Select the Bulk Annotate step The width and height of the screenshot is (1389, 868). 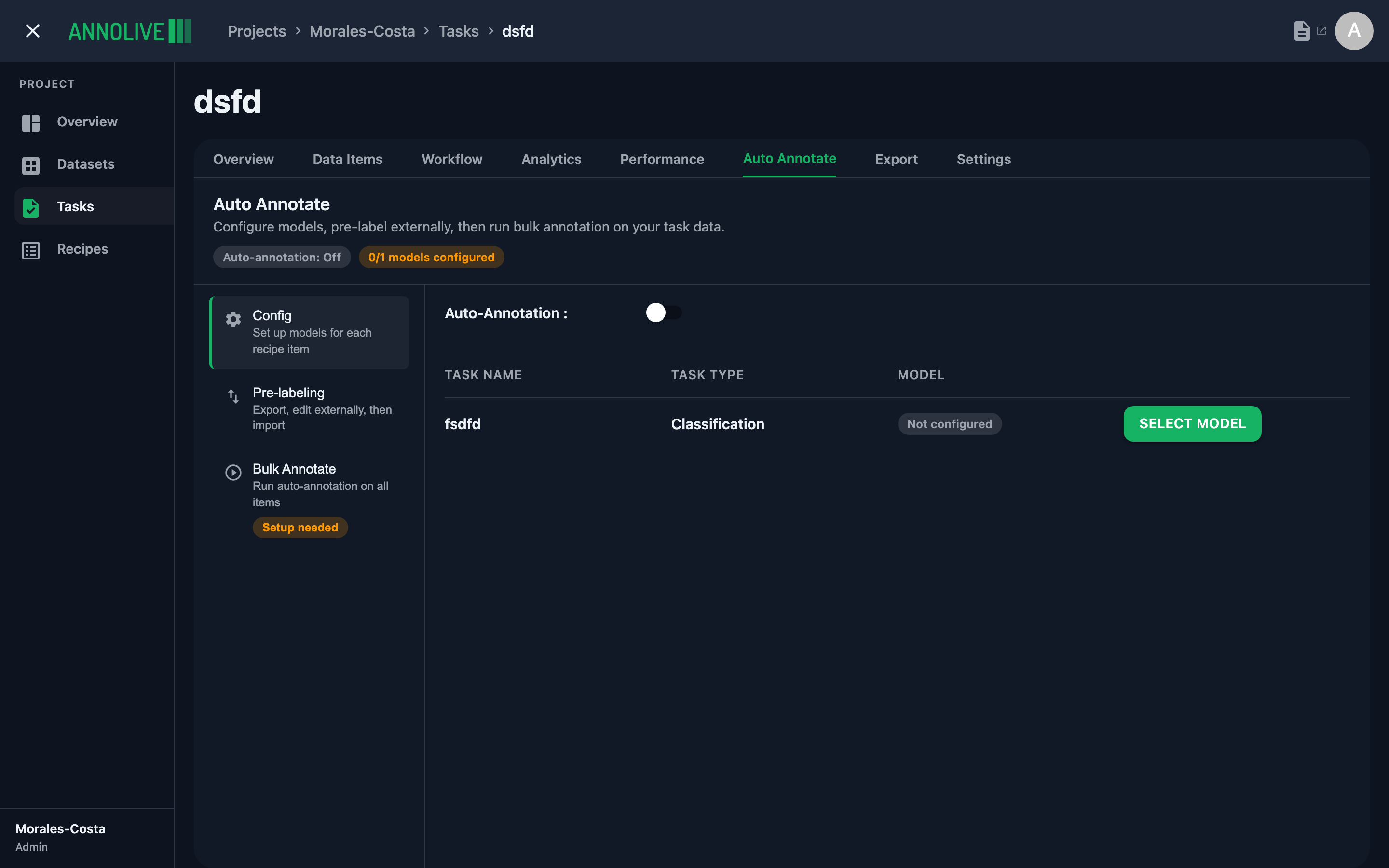click(x=309, y=500)
